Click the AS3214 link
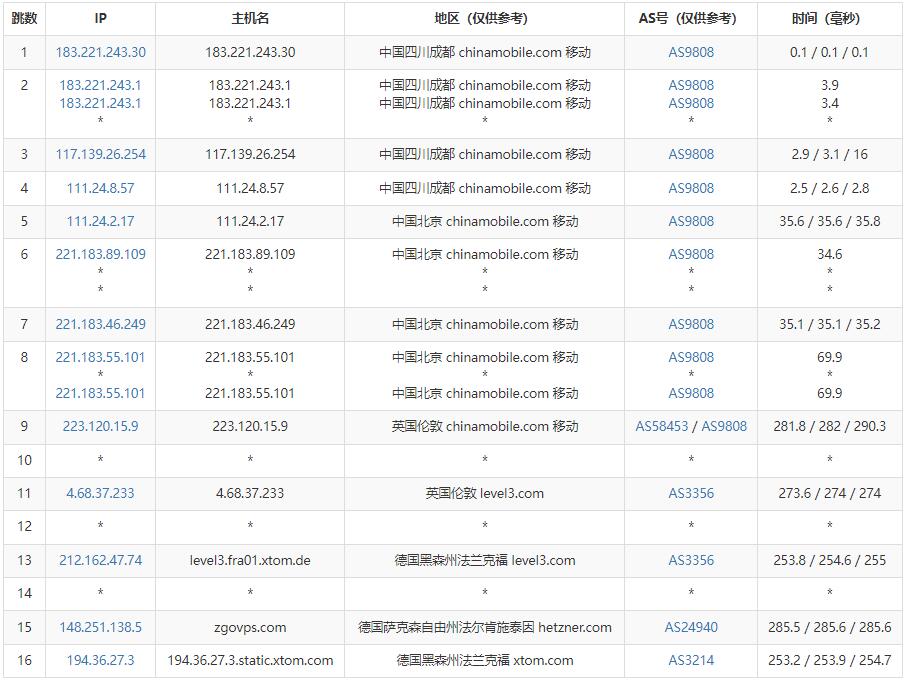 [x=691, y=660]
